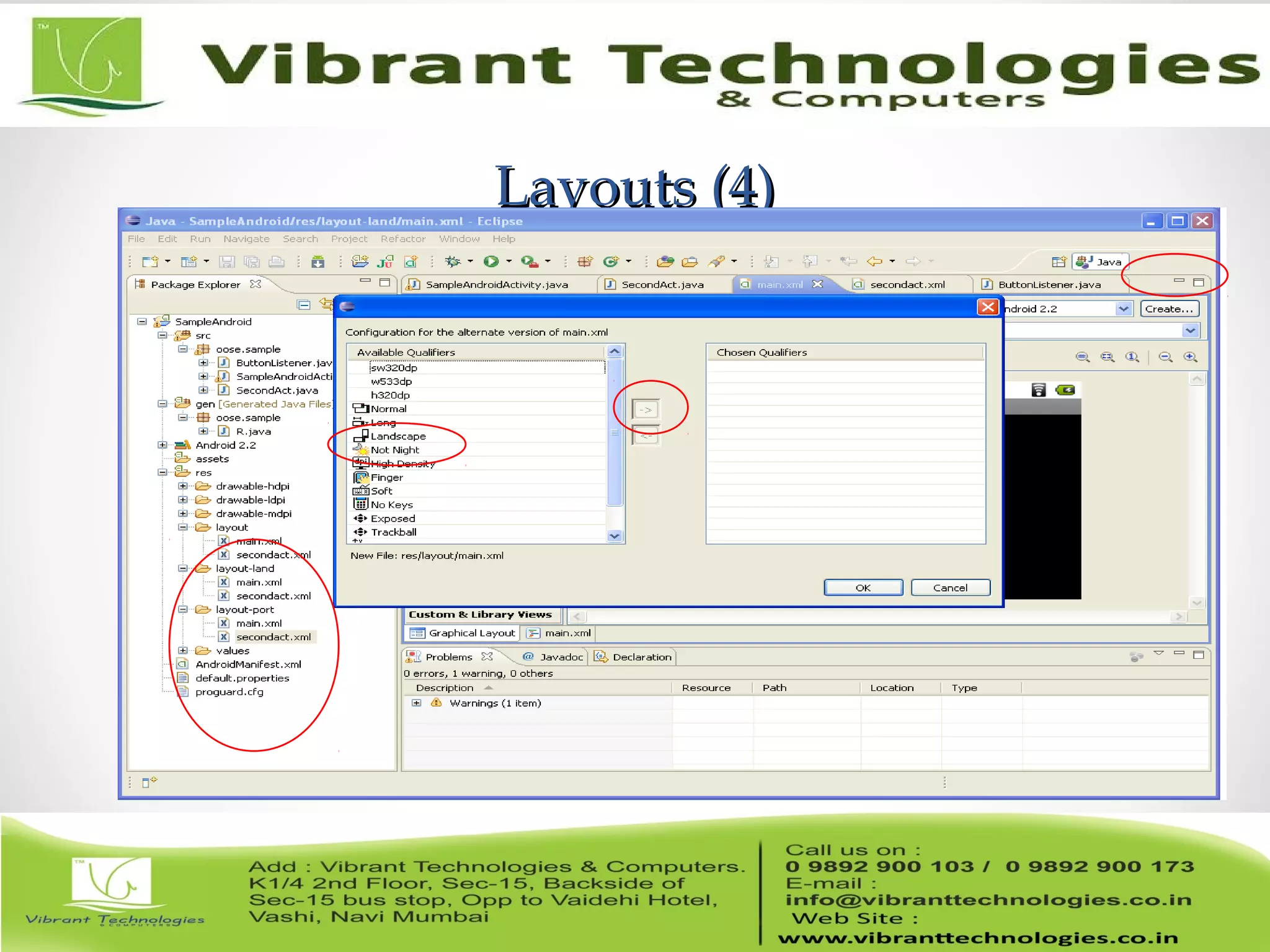Click the back navigation yellow arrow icon
Screen dimensions: 1270x952
pos(874,262)
